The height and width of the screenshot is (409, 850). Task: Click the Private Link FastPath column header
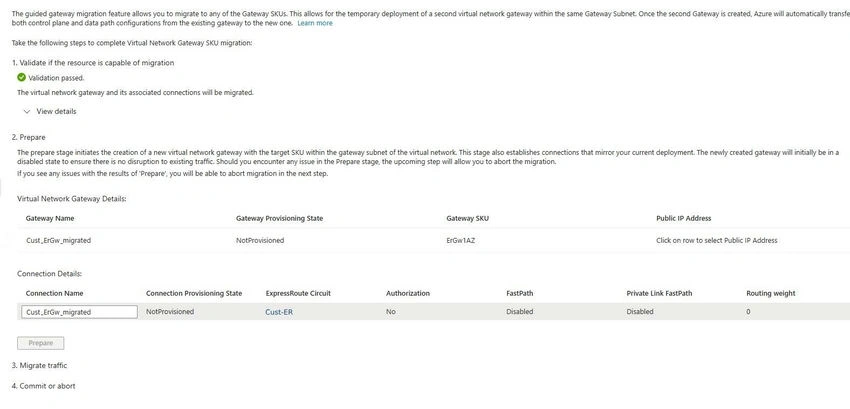click(x=659, y=293)
